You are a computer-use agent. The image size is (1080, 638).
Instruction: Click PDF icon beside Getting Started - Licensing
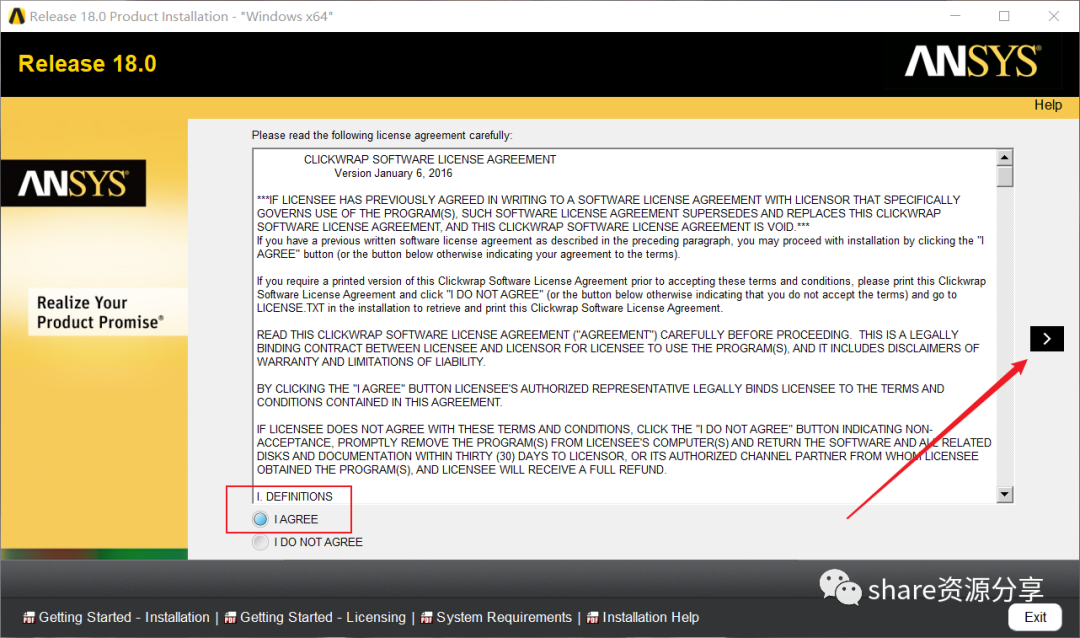click(x=230, y=618)
